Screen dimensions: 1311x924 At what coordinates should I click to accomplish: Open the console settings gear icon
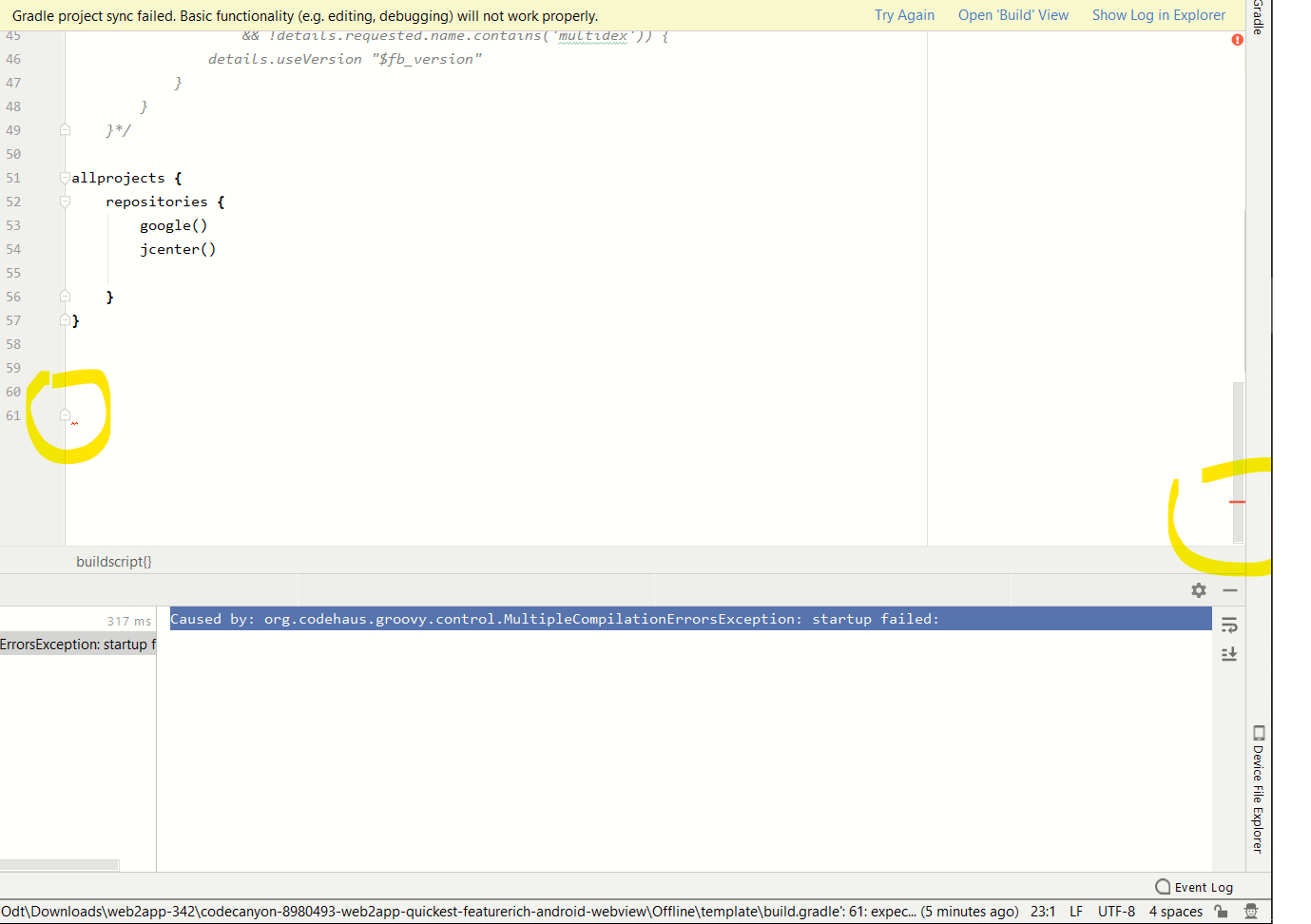1198,590
